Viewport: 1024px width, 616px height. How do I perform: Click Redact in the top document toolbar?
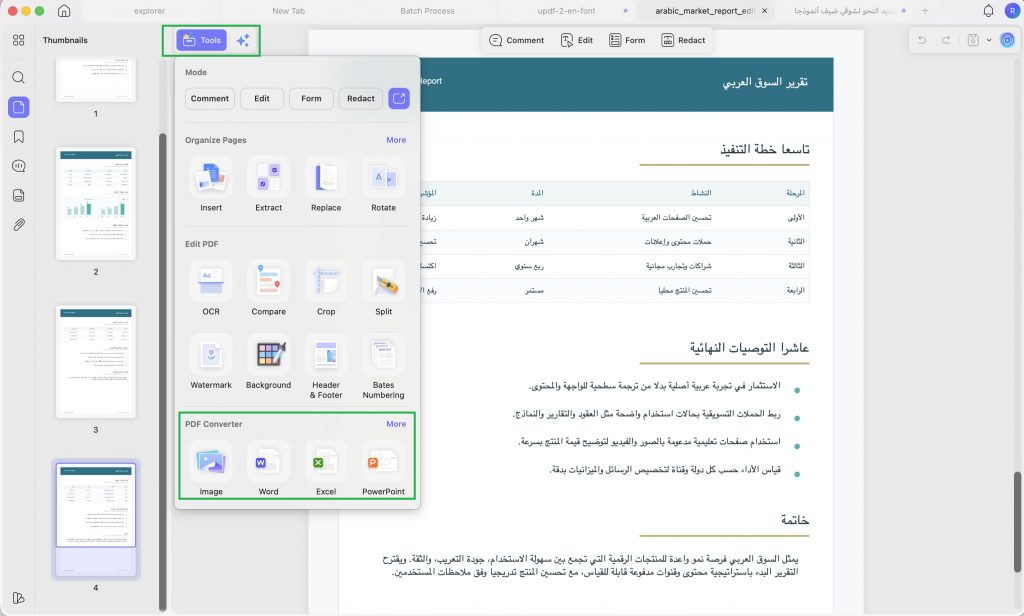point(683,41)
